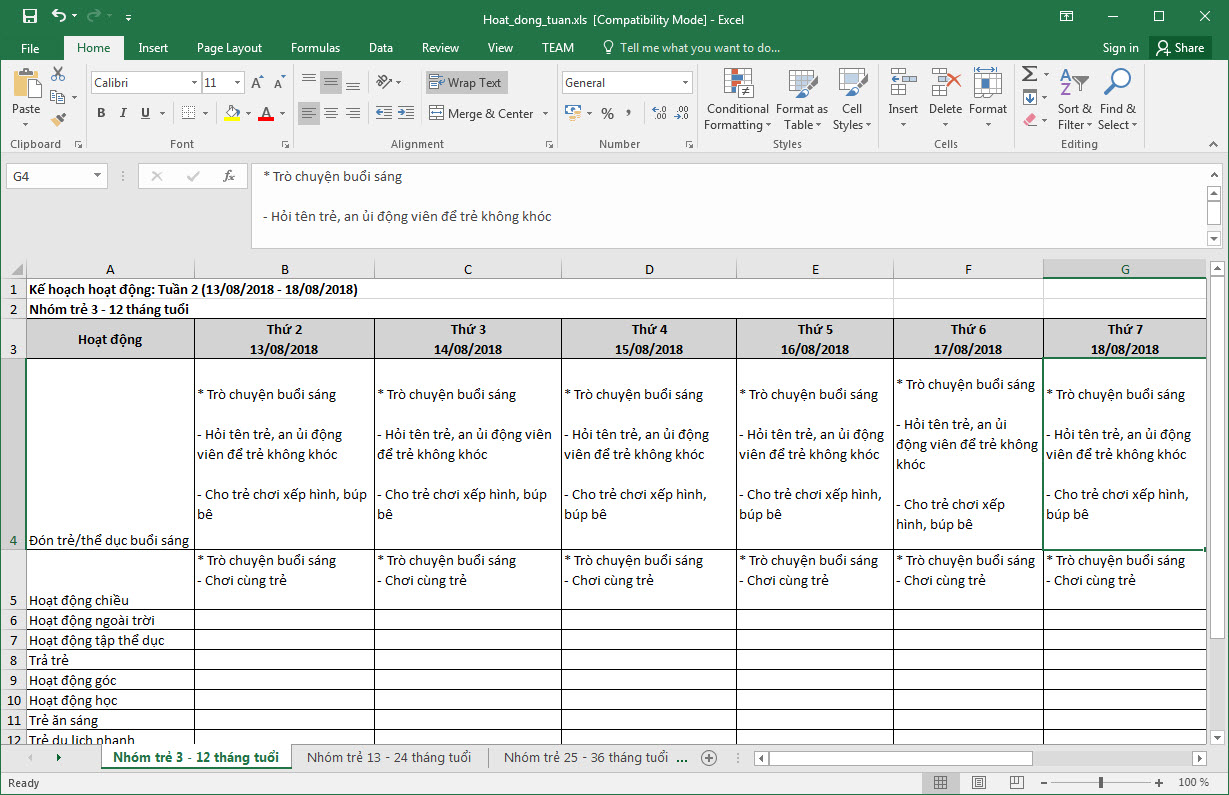Click the Save icon in title bar
1229x795 pixels.
30,17
